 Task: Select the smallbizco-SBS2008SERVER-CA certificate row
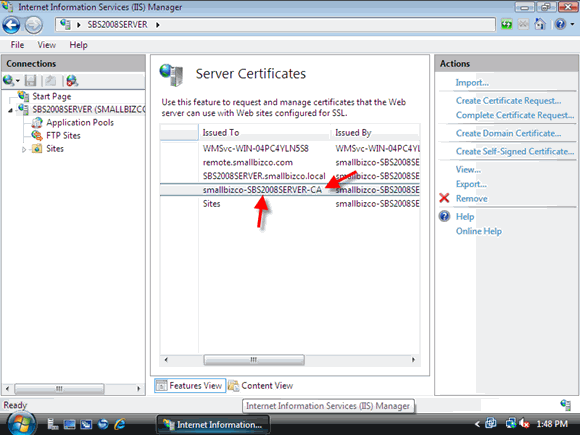click(290, 190)
